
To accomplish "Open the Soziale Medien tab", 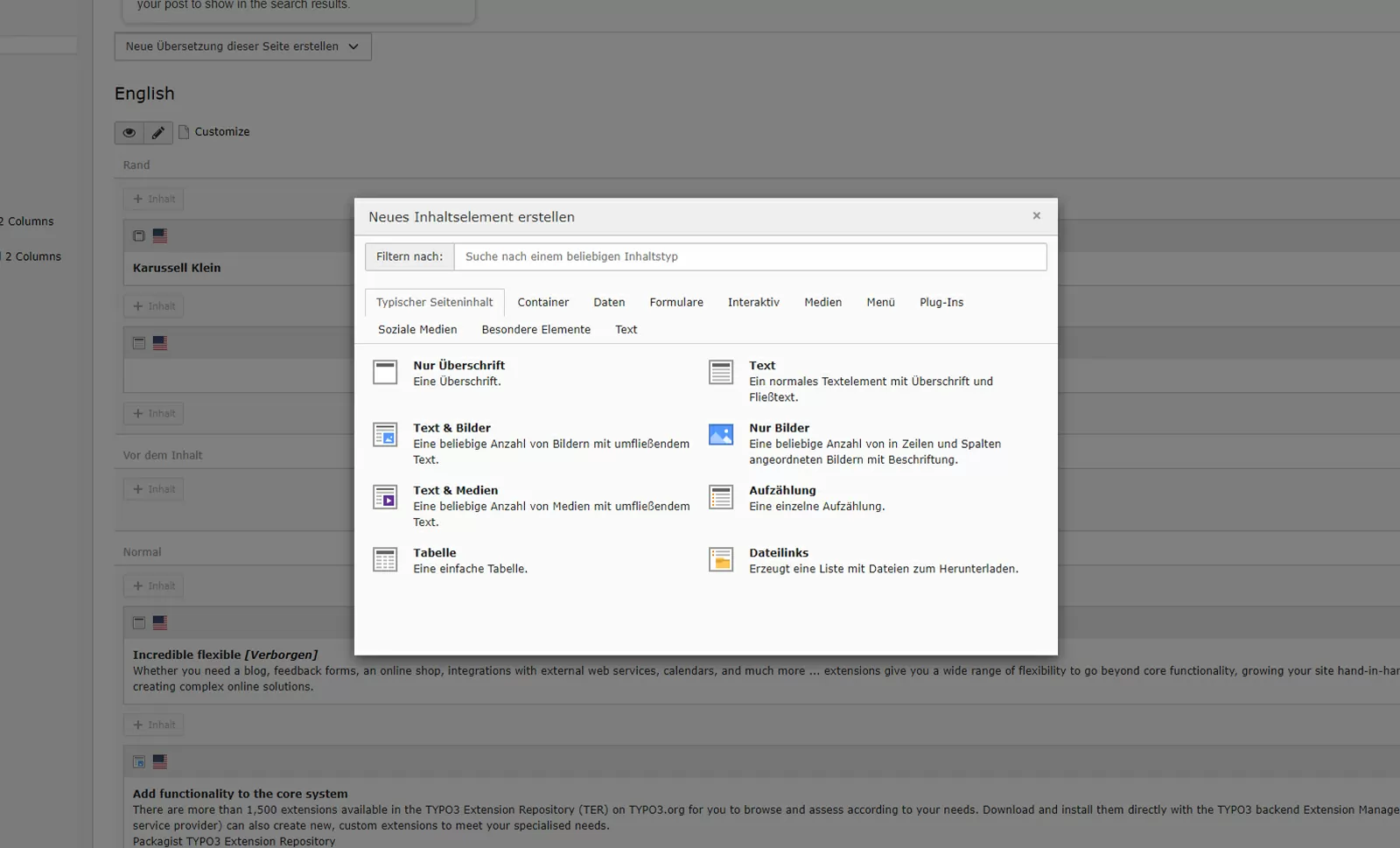I will 417,329.
